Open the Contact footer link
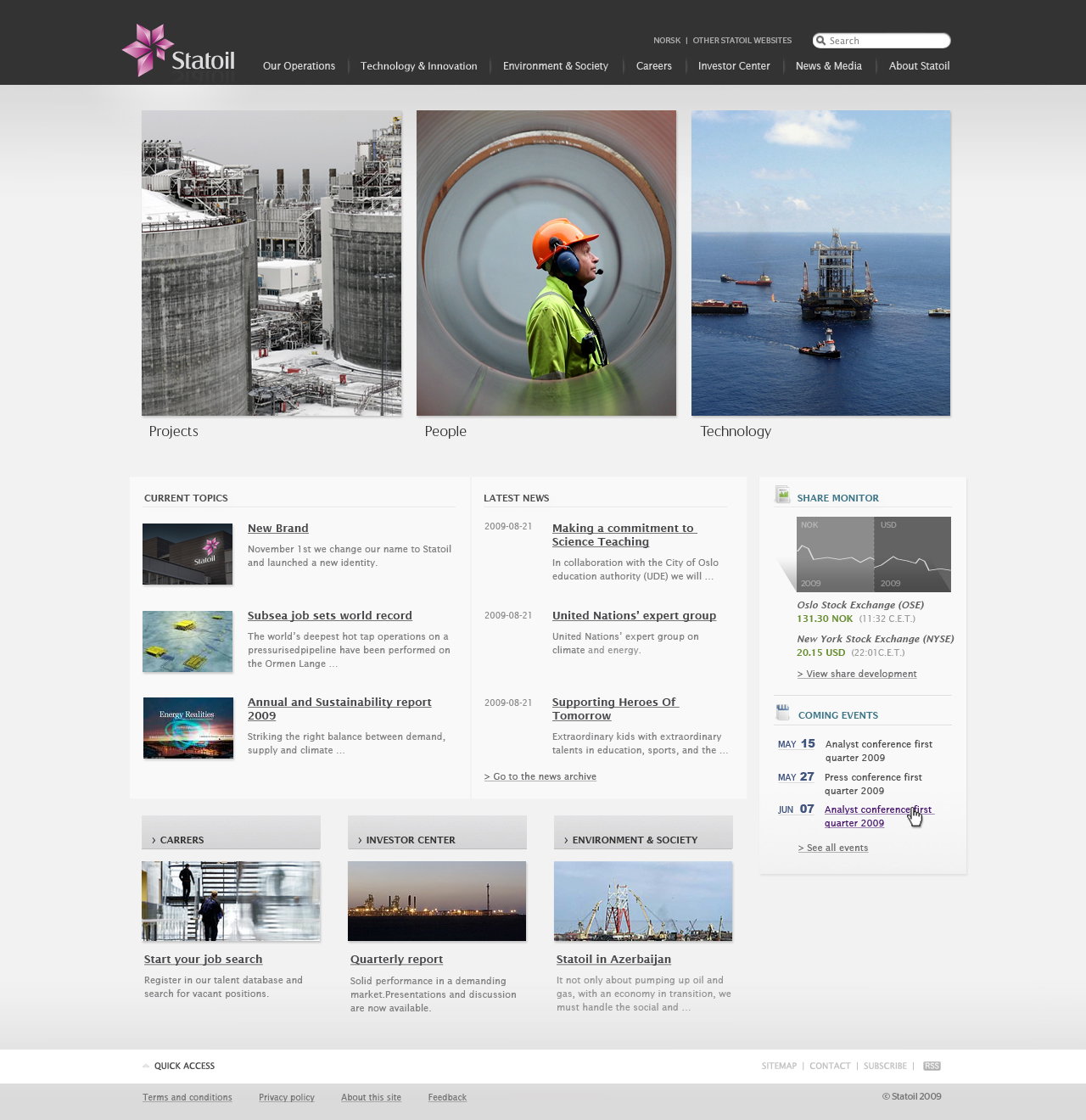1086x1120 pixels. pyautogui.click(x=830, y=1066)
